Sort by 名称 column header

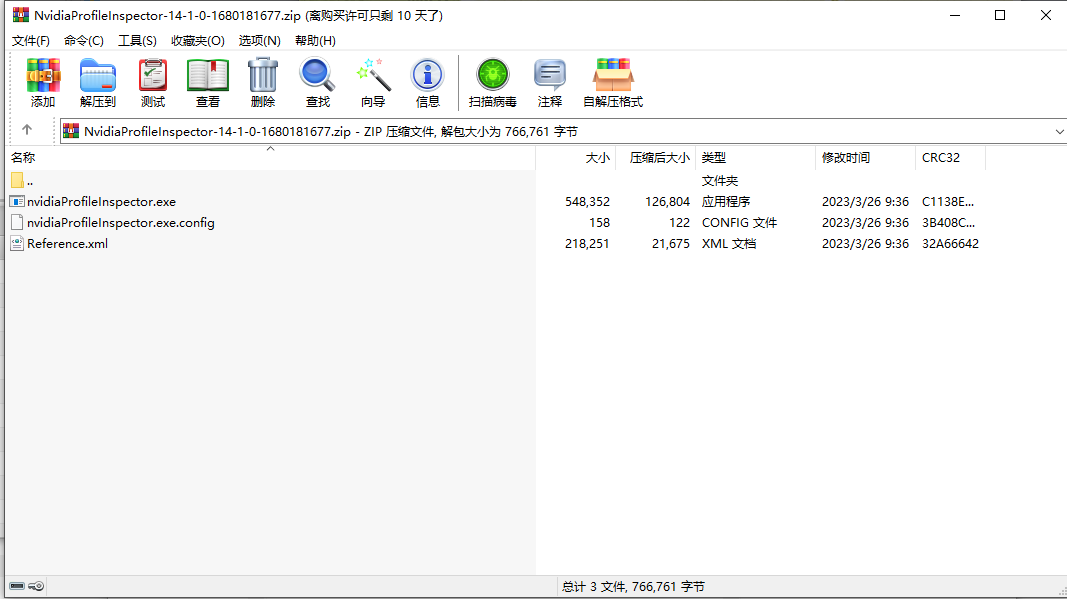point(270,158)
